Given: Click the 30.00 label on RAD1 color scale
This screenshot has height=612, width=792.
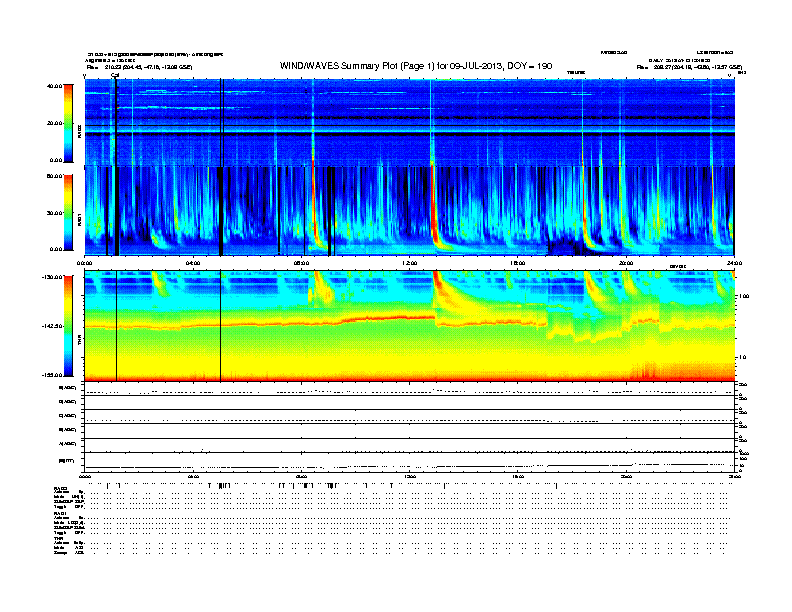Looking at the screenshot, I should click(54, 213).
